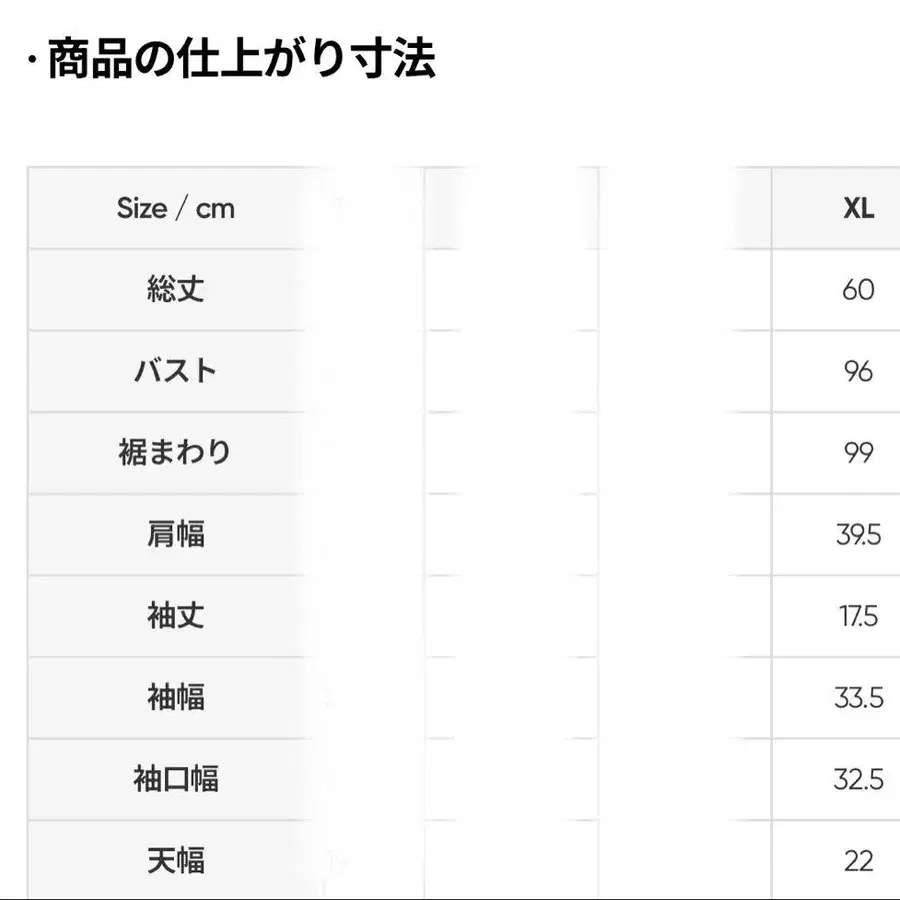
Task: Click the 袖幅 row label
Action: (176, 697)
